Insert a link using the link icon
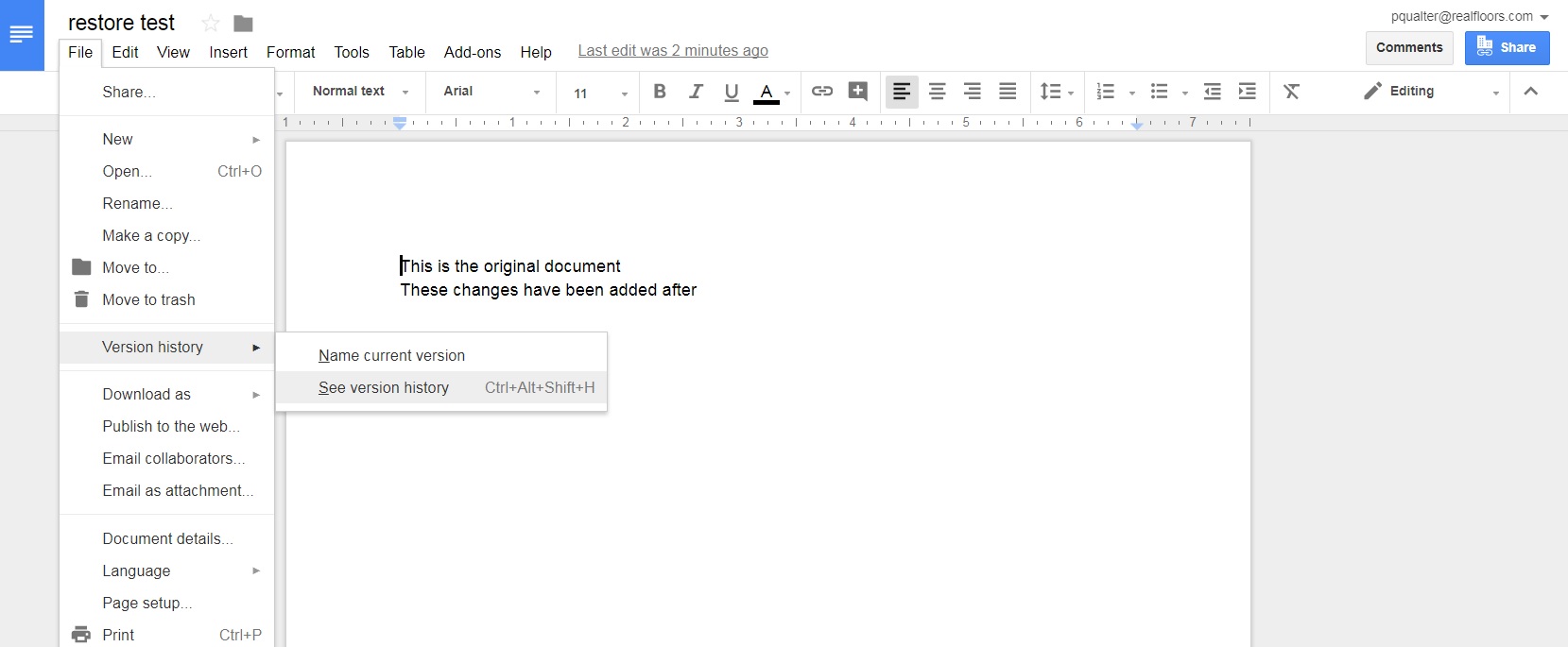Viewport: 1568px width, 647px height. tap(822, 92)
